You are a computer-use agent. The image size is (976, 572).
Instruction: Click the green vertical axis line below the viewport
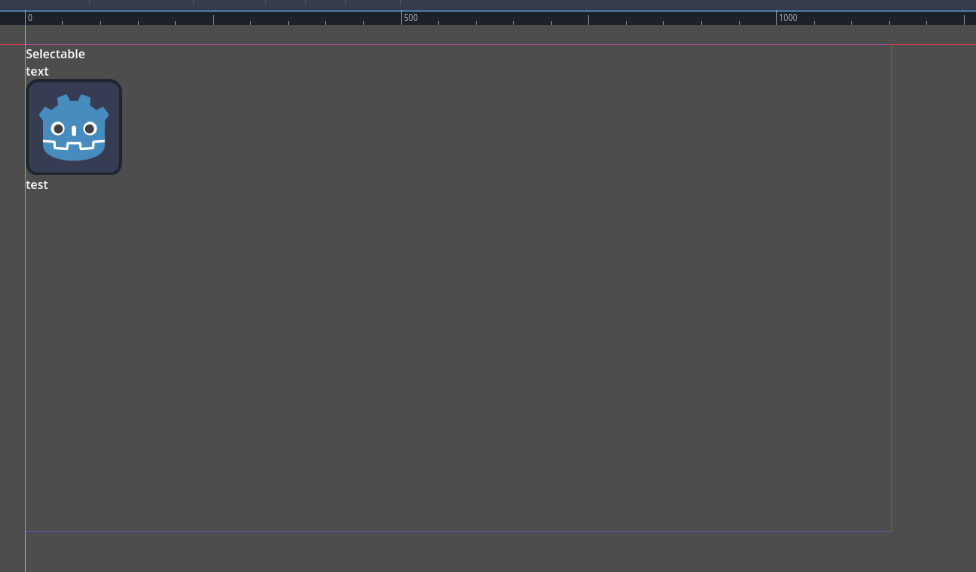(x=26, y=551)
